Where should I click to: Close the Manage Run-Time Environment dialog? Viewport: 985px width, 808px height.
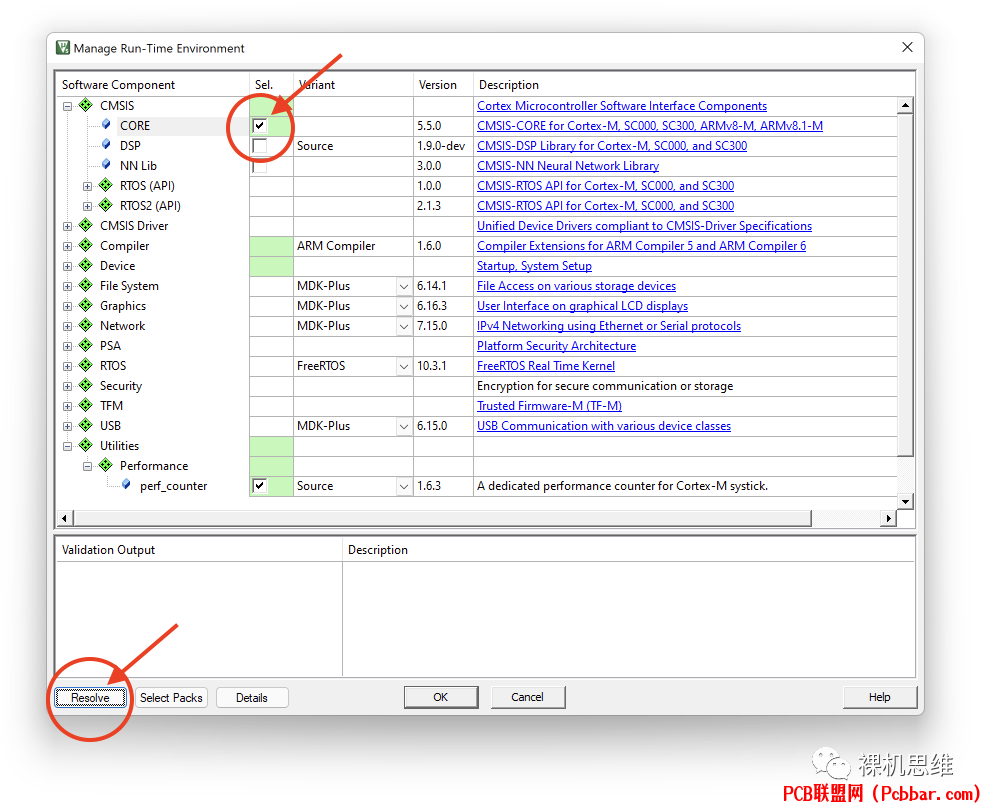(907, 47)
